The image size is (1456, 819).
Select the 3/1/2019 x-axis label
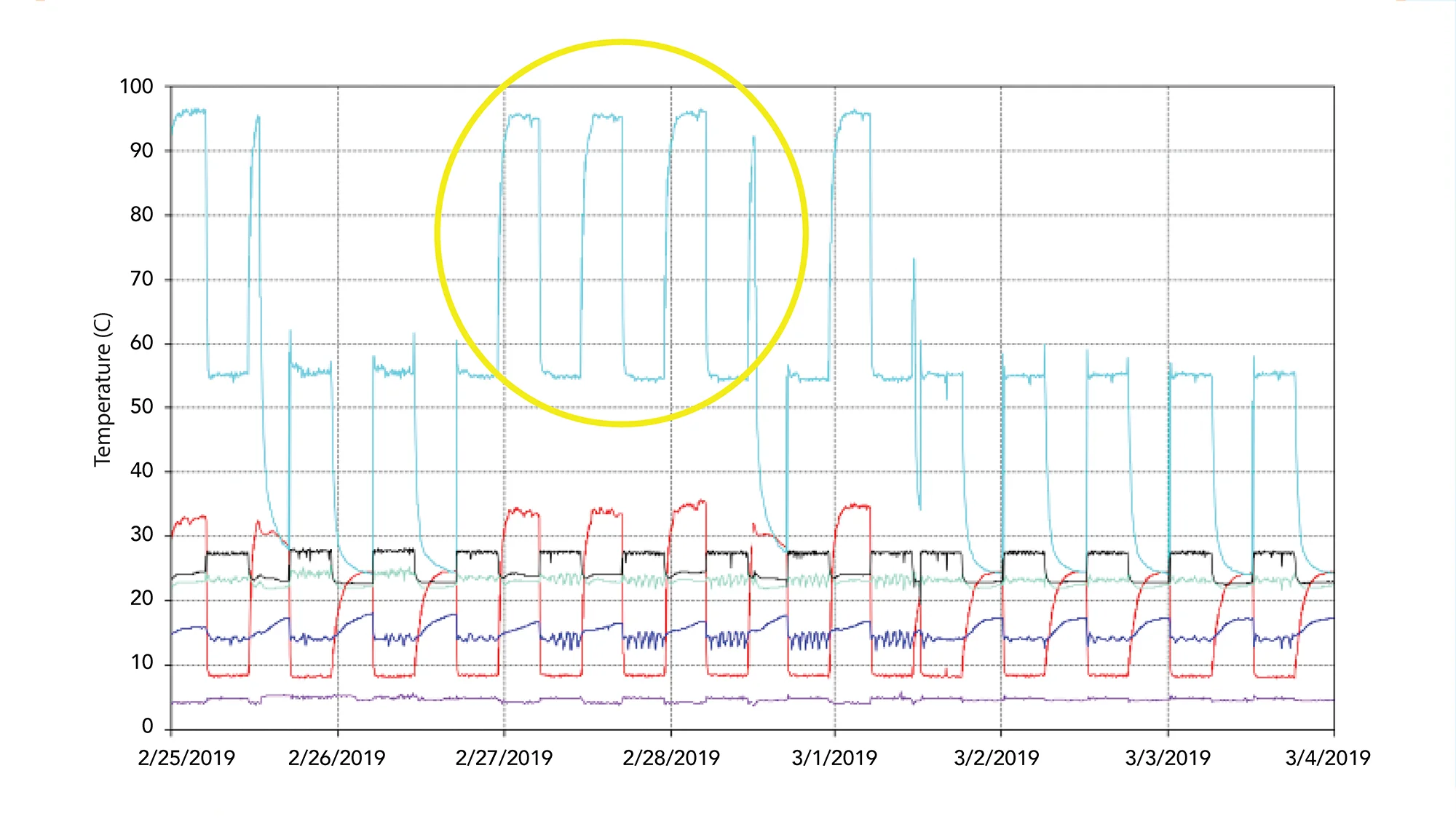point(834,758)
